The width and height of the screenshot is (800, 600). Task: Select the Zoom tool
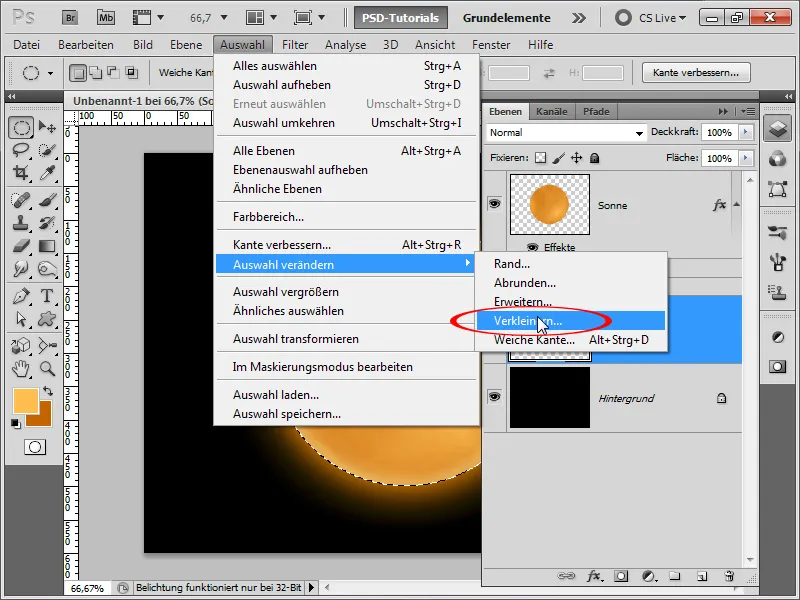coord(47,368)
